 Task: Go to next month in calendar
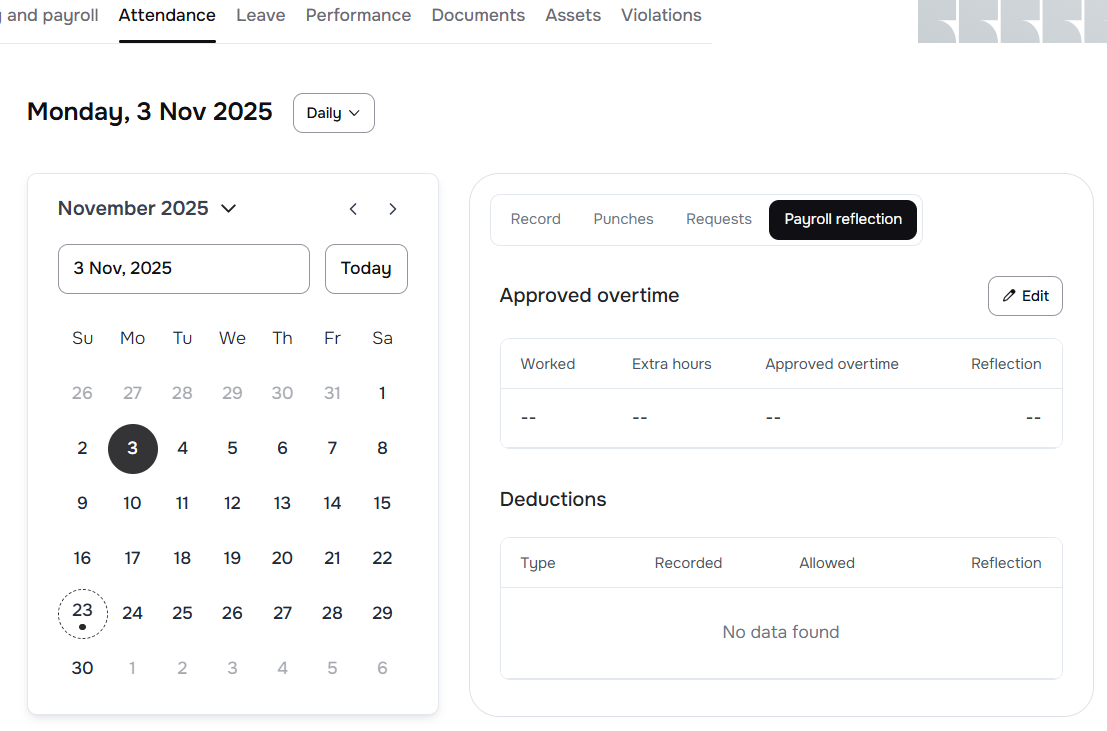pyautogui.click(x=393, y=209)
